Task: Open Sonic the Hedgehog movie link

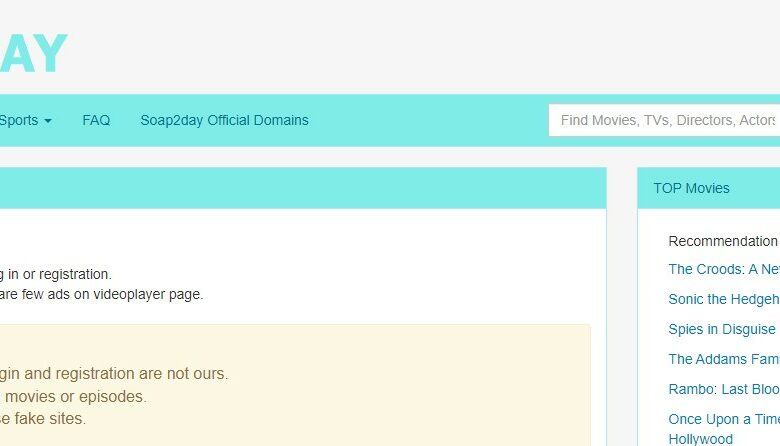Action: (x=724, y=299)
